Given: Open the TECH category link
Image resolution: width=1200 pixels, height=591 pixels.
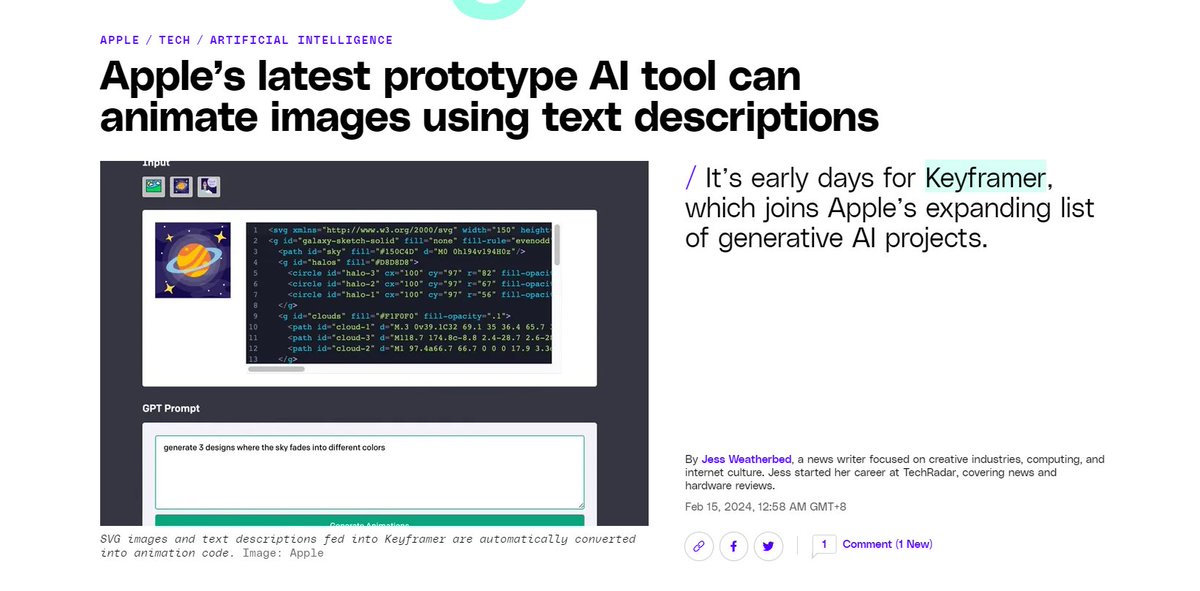Looking at the screenshot, I should tap(174, 40).
